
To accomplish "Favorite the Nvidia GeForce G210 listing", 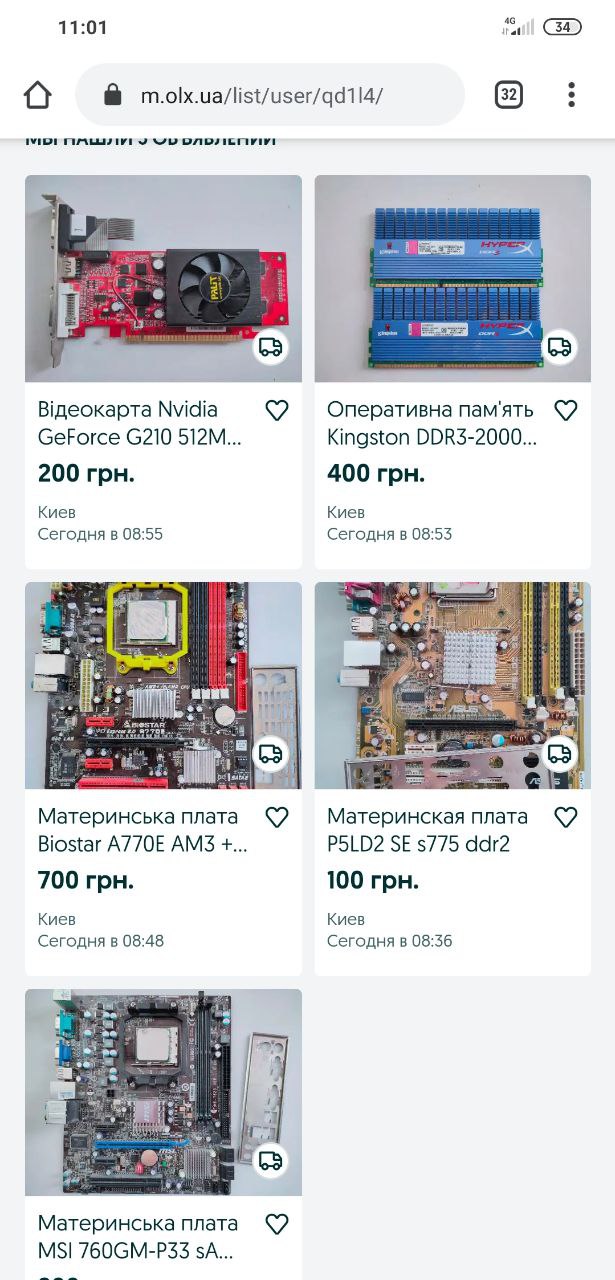I will pos(277,410).
